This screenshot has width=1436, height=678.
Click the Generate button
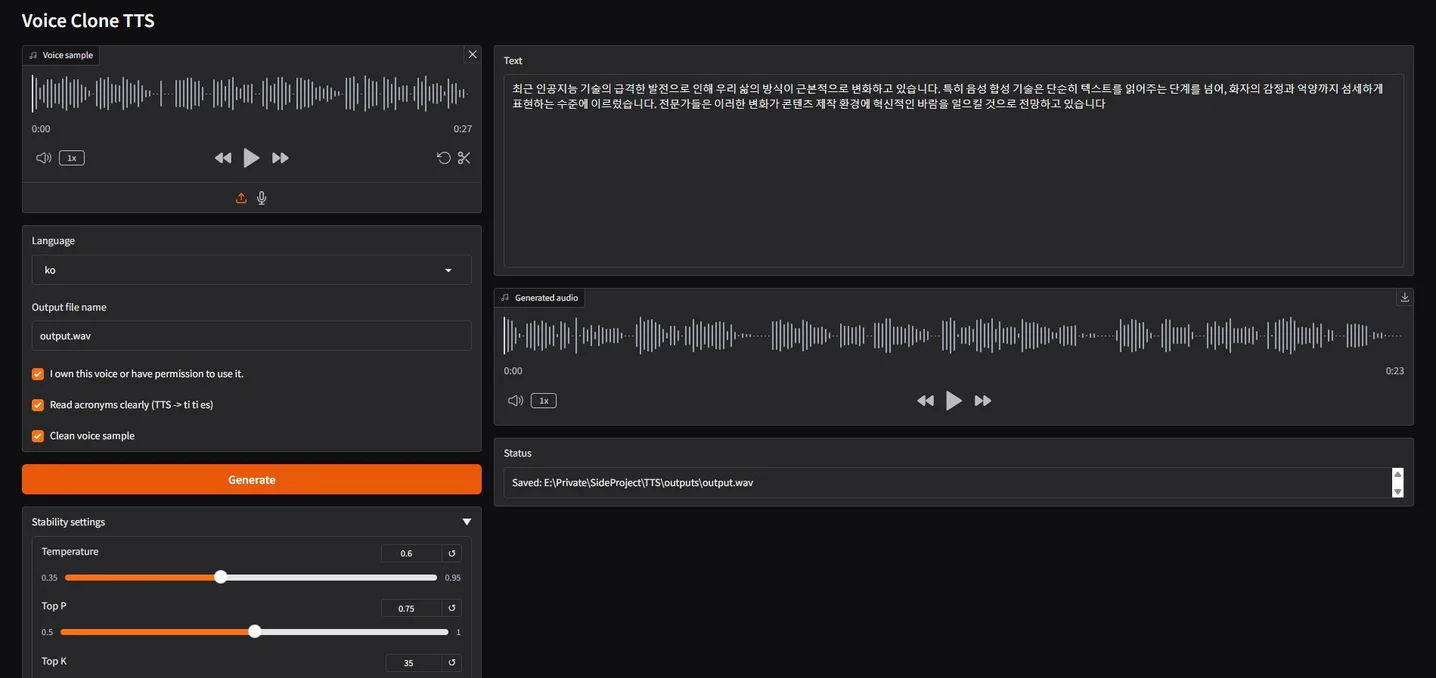pos(251,480)
